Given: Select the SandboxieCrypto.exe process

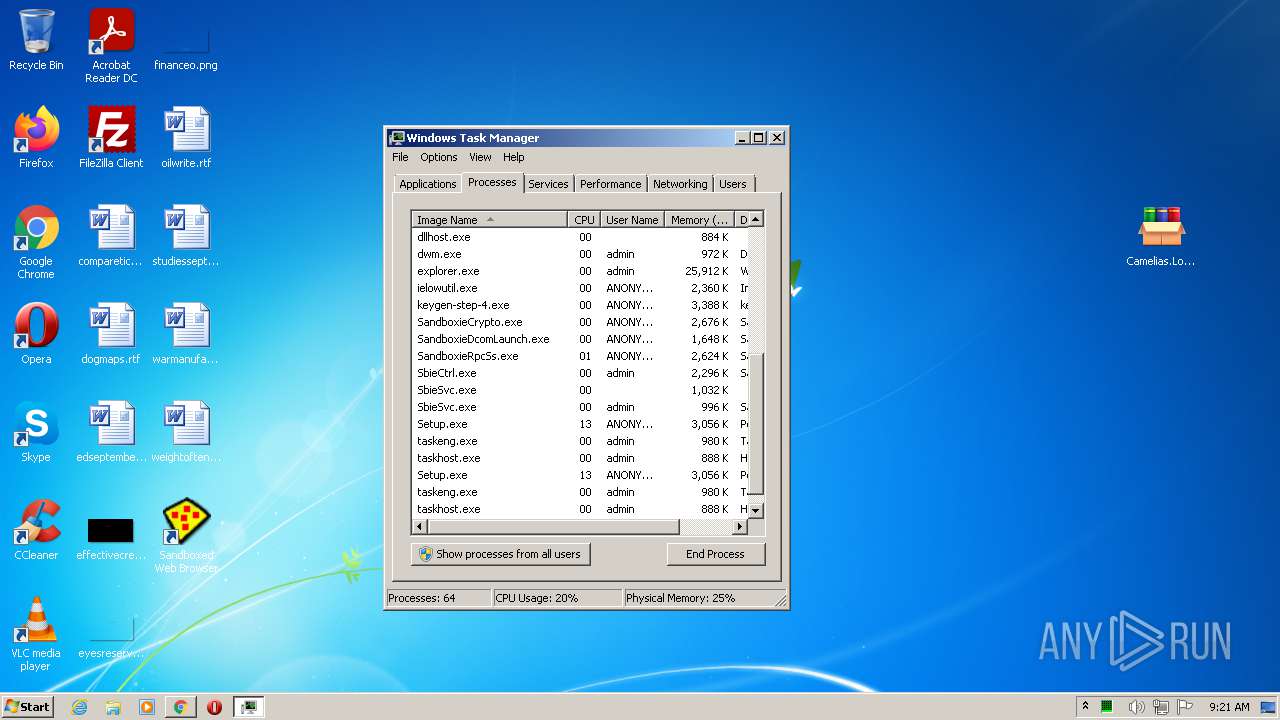Looking at the screenshot, I should pyautogui.click(x=580, y=322).
